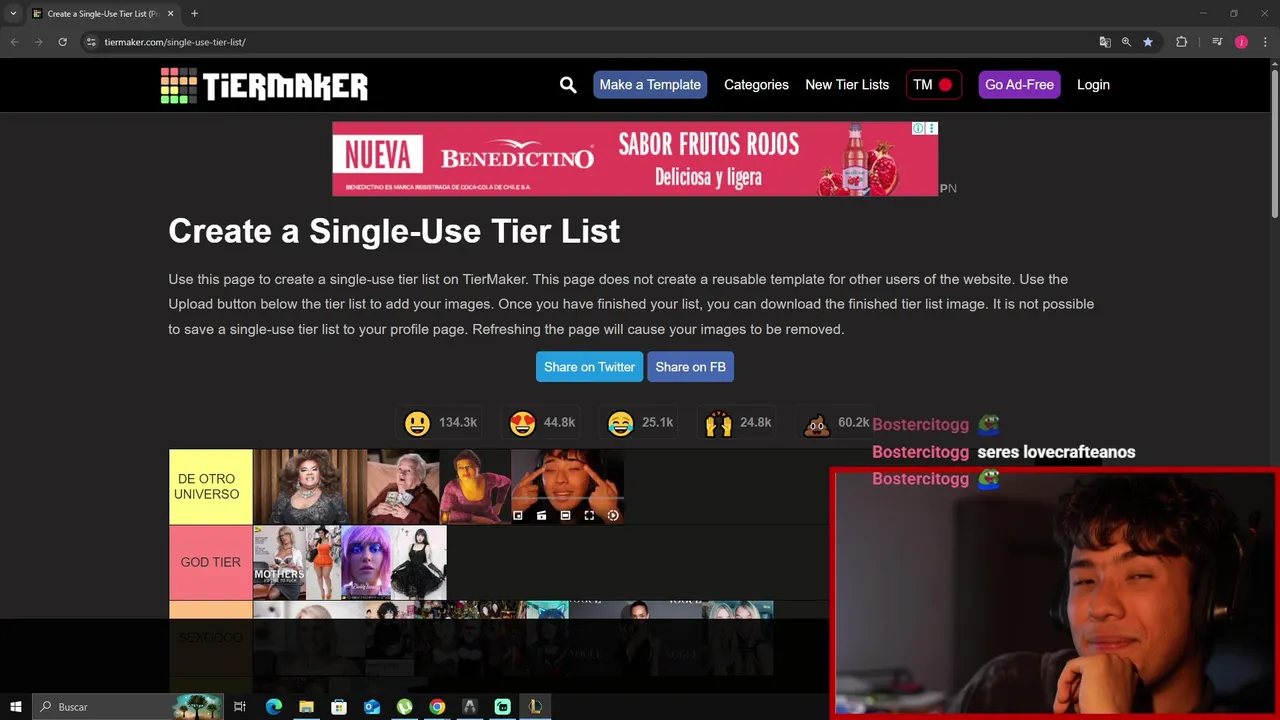Close the Single-Use Tier List tab
This screenshot has width=1280, height=720.
170,14
